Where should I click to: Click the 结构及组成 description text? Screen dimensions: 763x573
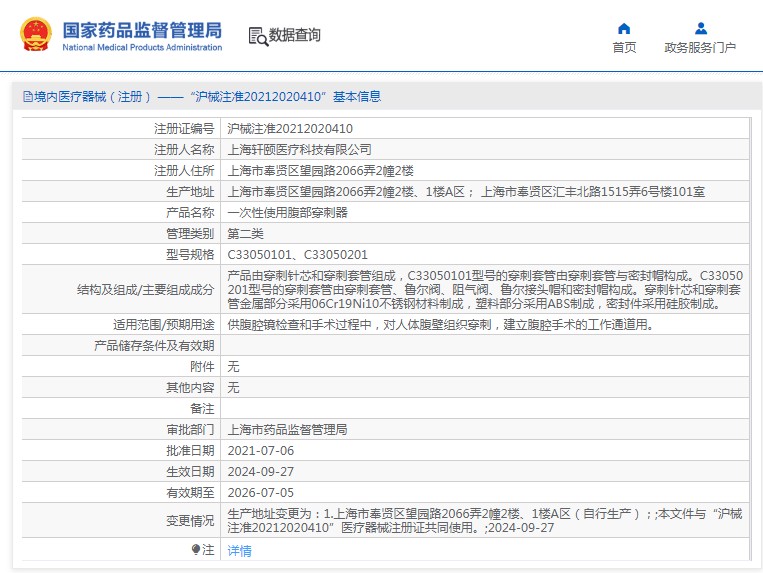(485, 289)
